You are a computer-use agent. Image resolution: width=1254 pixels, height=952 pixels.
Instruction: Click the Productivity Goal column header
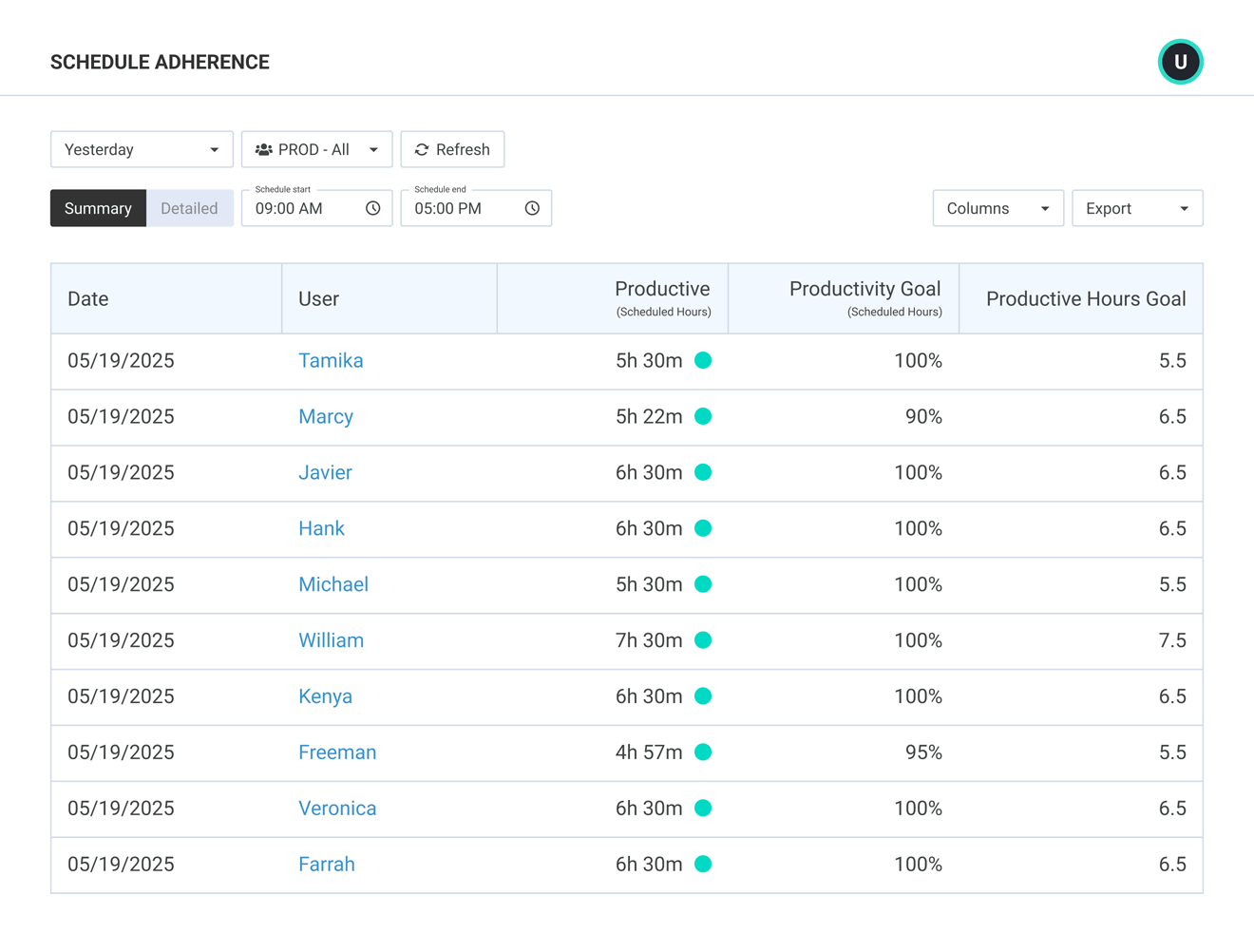(x=844, y=298)
